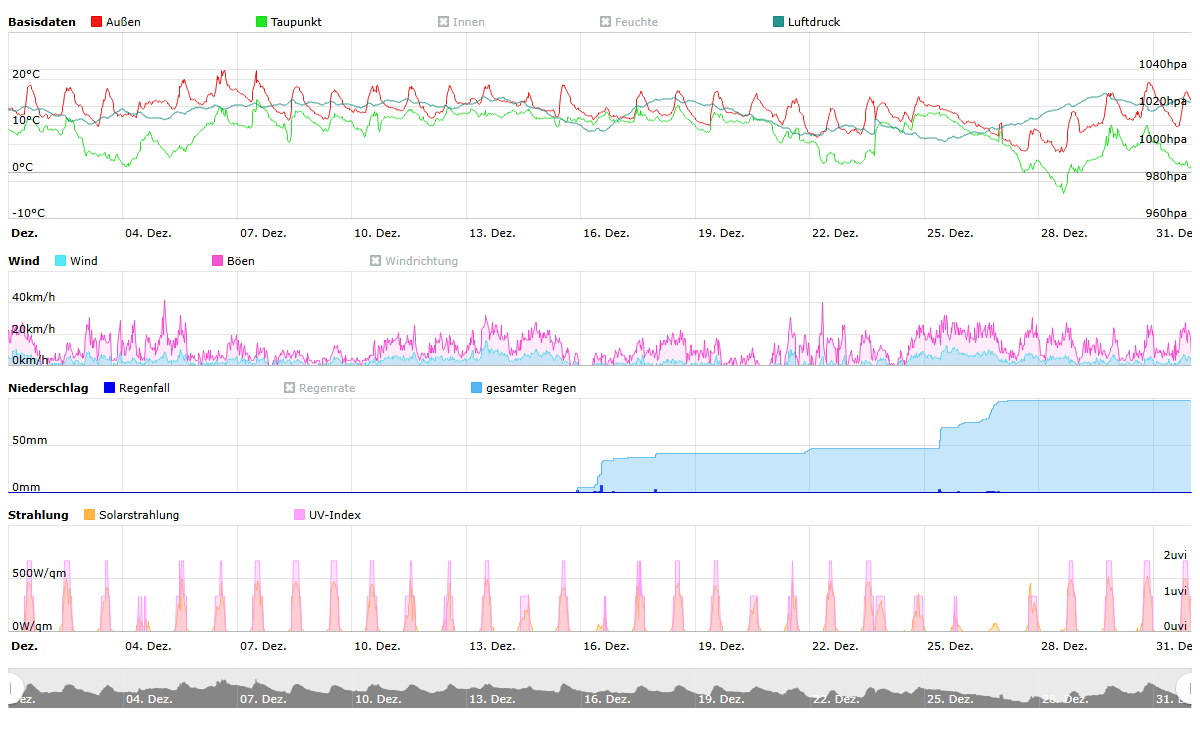This screenshot has height=750, width=1200.
Task: Click the gesamter Regen legend marker
Action: (x=477, y=388)
